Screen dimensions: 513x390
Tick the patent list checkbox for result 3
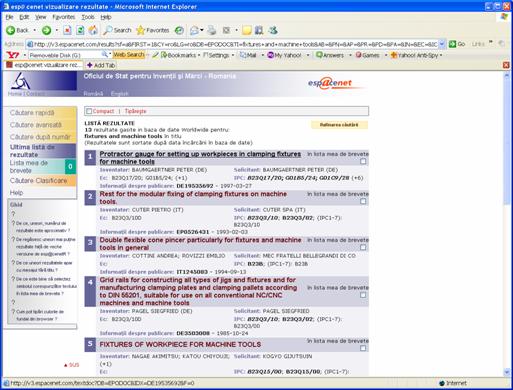tap(363, 247)
